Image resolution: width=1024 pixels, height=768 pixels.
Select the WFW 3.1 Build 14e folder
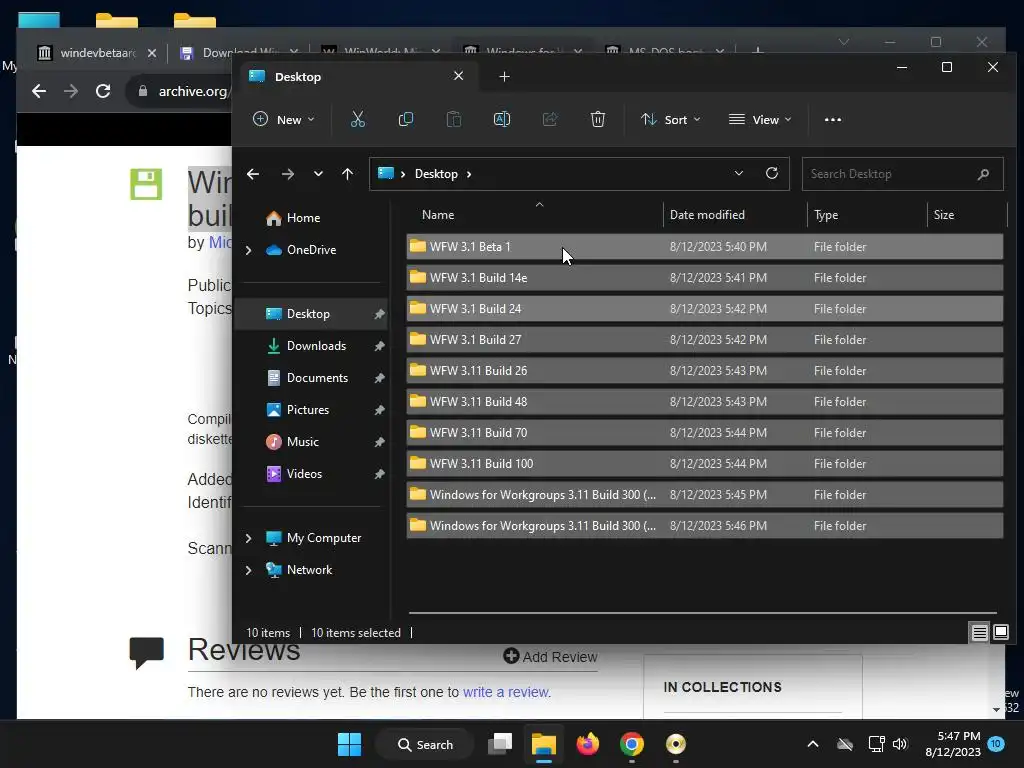click(x=704, y=278)
